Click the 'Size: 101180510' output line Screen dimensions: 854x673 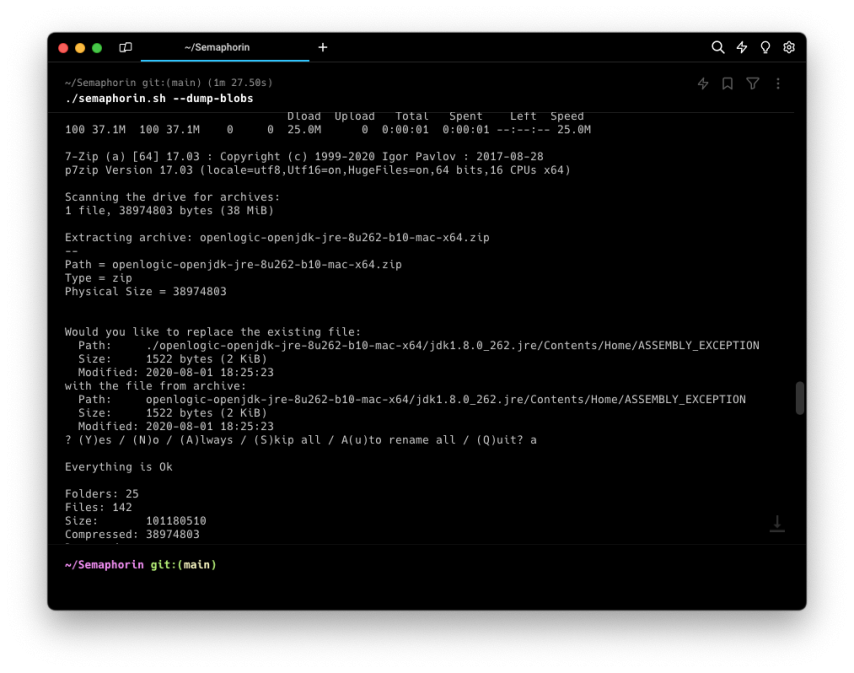tap(136, 521)
